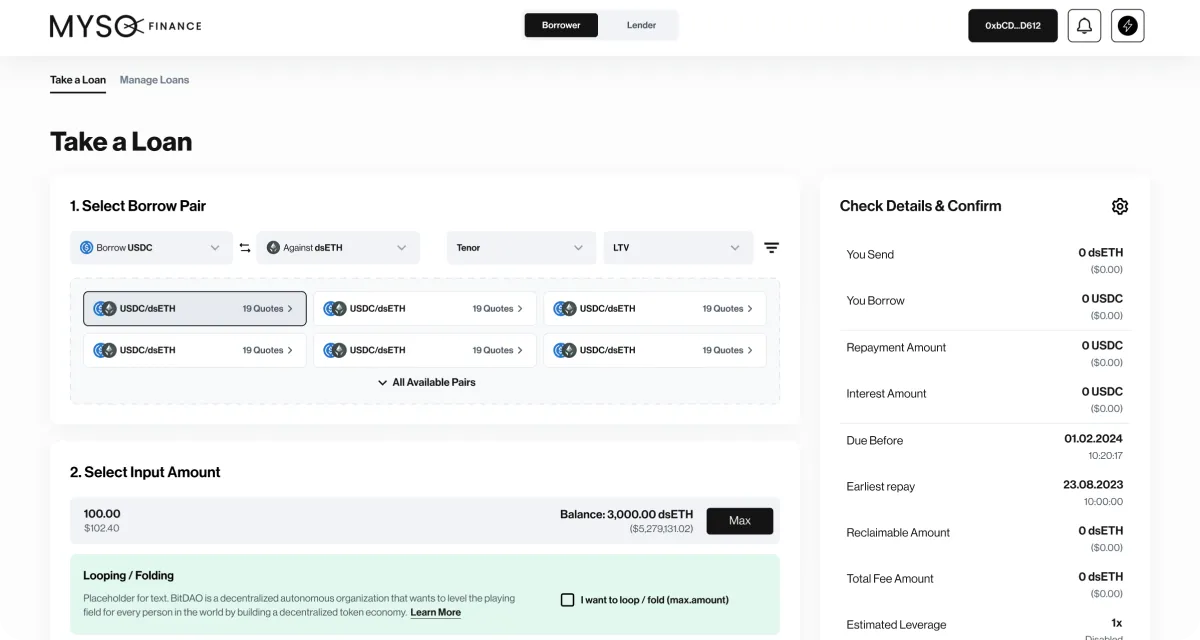Go to the Manage Loans tab
Viewport: 1200px width, 640px height.
click(x=154, y=80)
